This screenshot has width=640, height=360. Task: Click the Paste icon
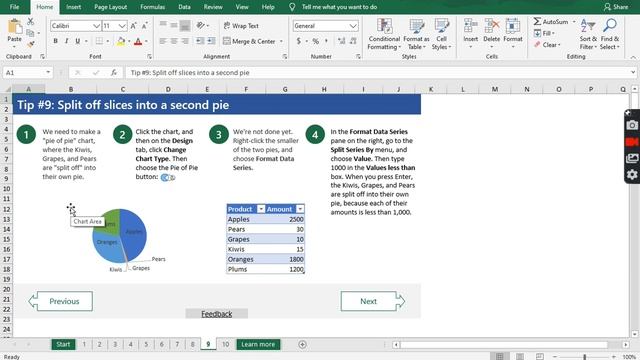click(x=14, y=27)
